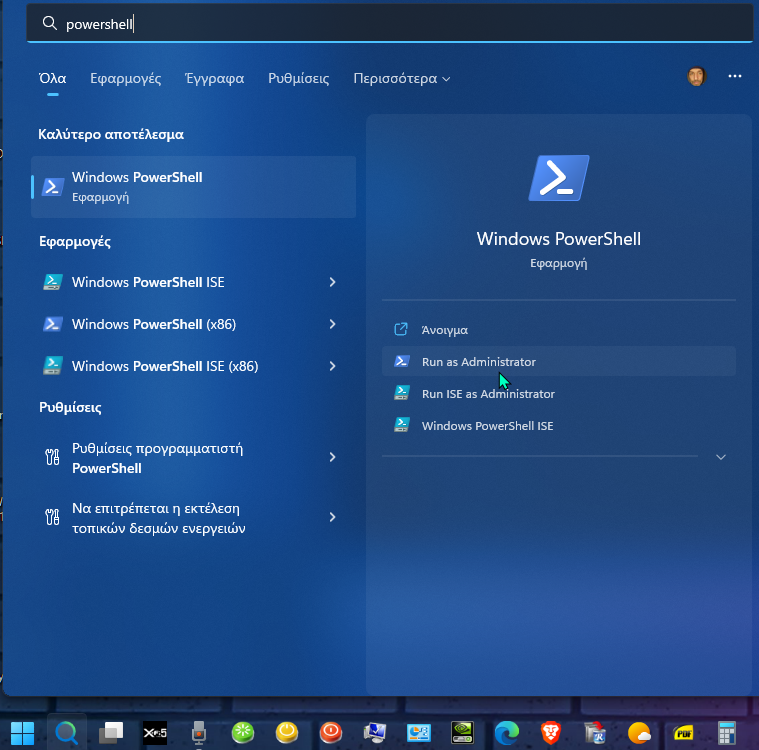Click the large PowerShell logo in details pane
This screenshot has height=750, width=759.
click(x=559, y=178)
